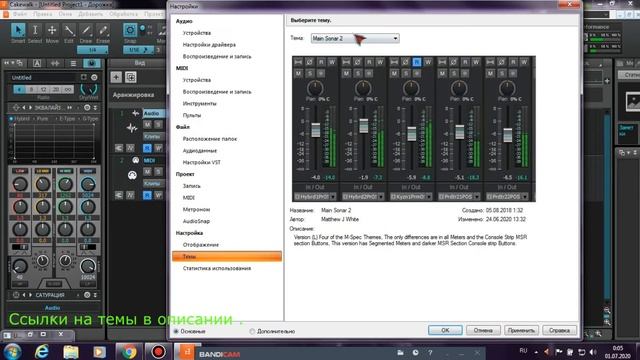Click the taskbar clock showing 0:05

[618, 352]
